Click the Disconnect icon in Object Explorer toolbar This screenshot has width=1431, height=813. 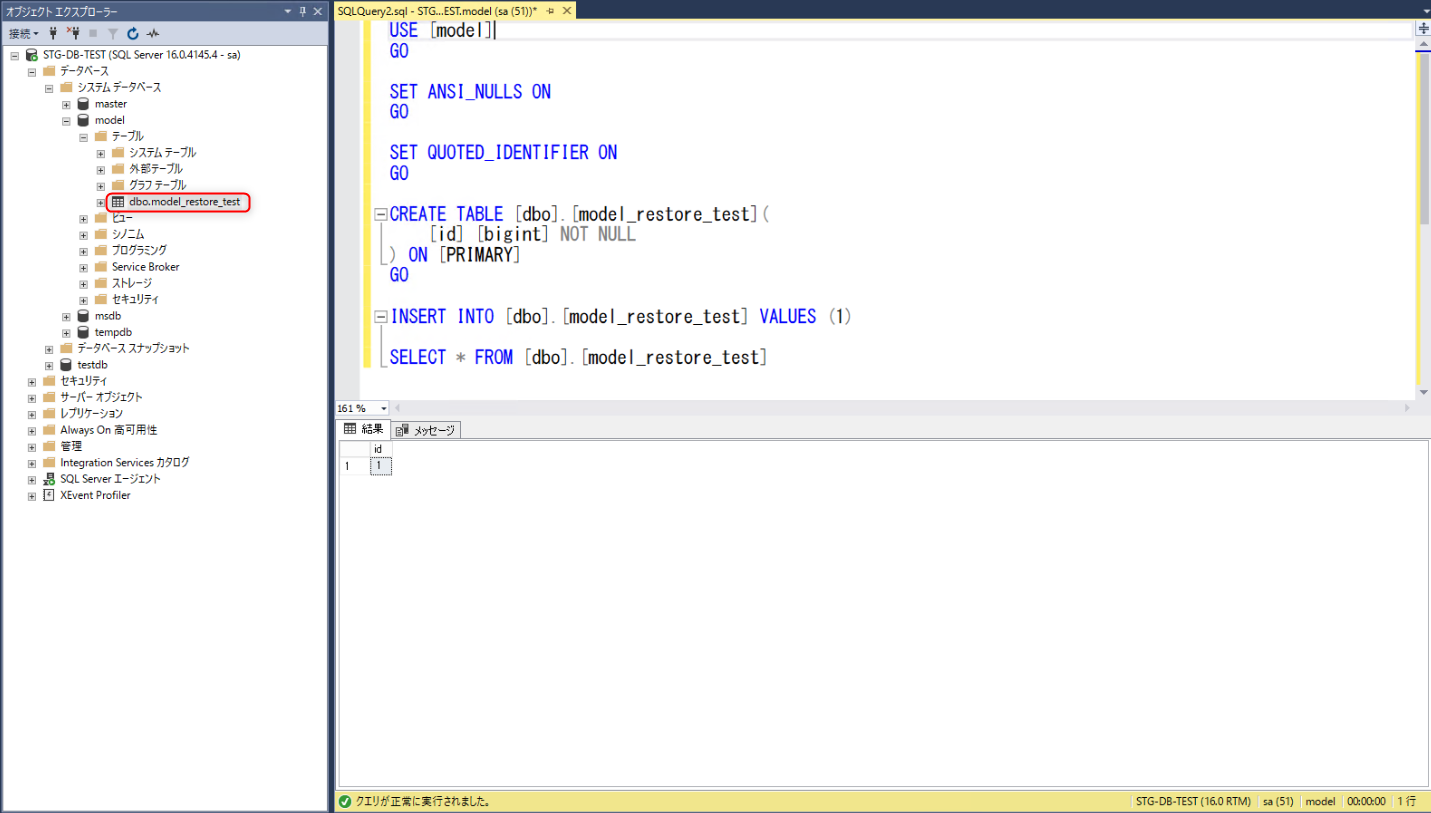(74, 33)
